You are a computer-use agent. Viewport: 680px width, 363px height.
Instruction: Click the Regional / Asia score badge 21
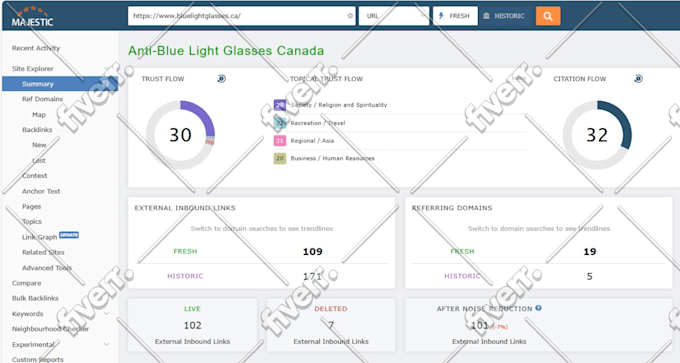[280, 141]
